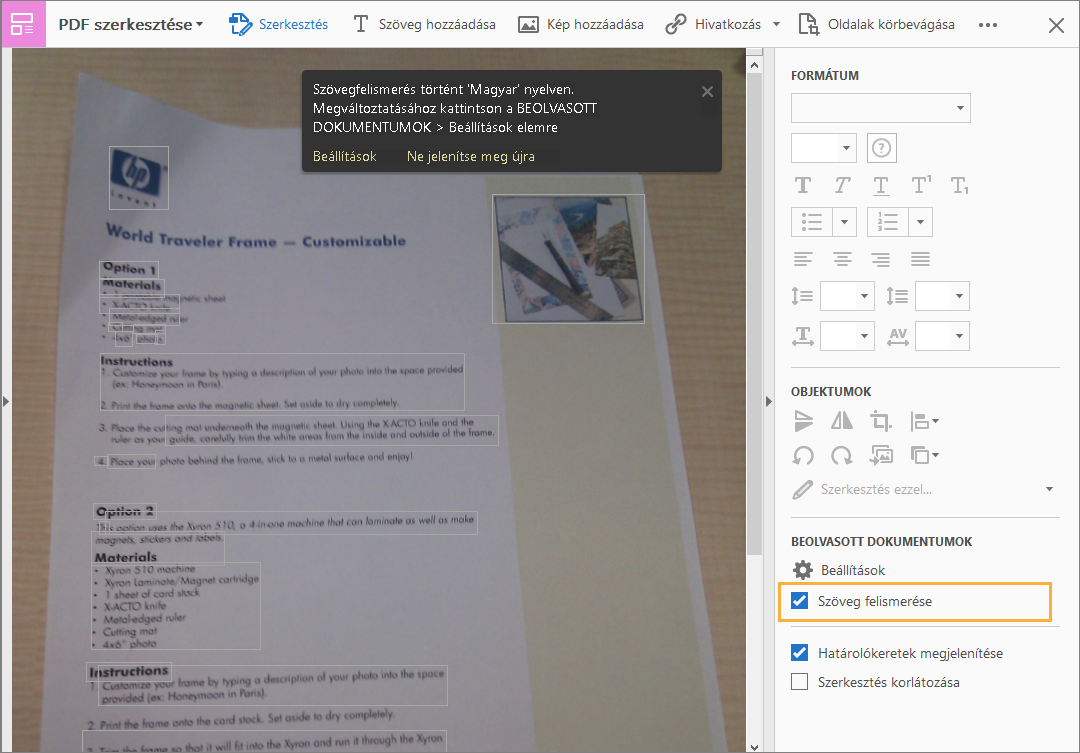Select the frame photo image in document
1080x753 pixels.
click(568, 259)
